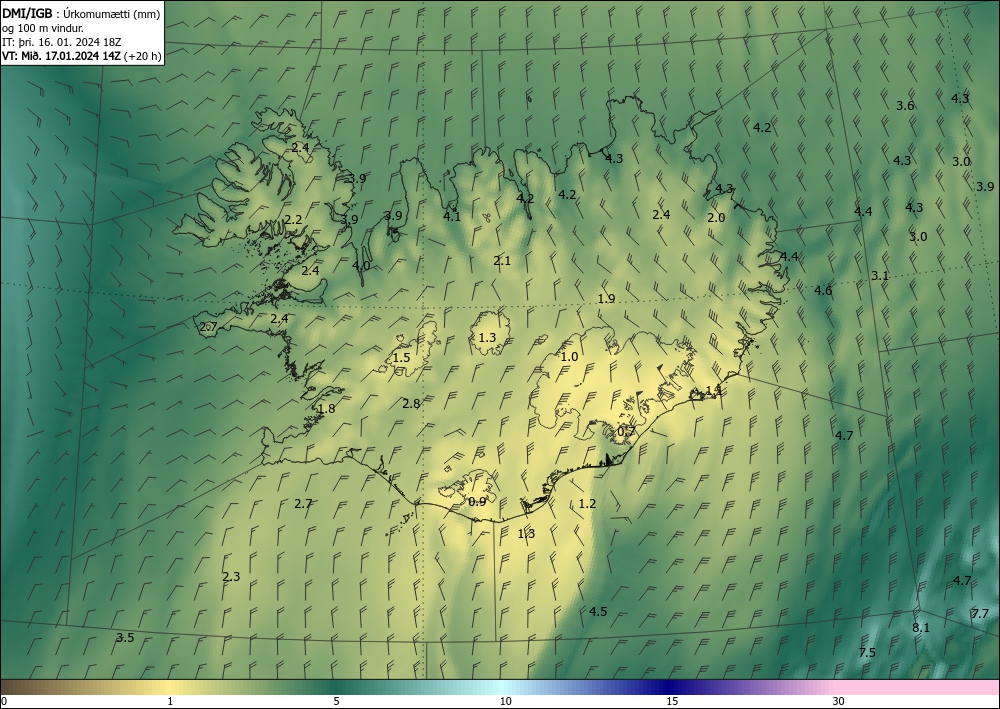Click the colour scale label '15'
The height and width of the screenshot is (709, 1000).
pos(672,702)
